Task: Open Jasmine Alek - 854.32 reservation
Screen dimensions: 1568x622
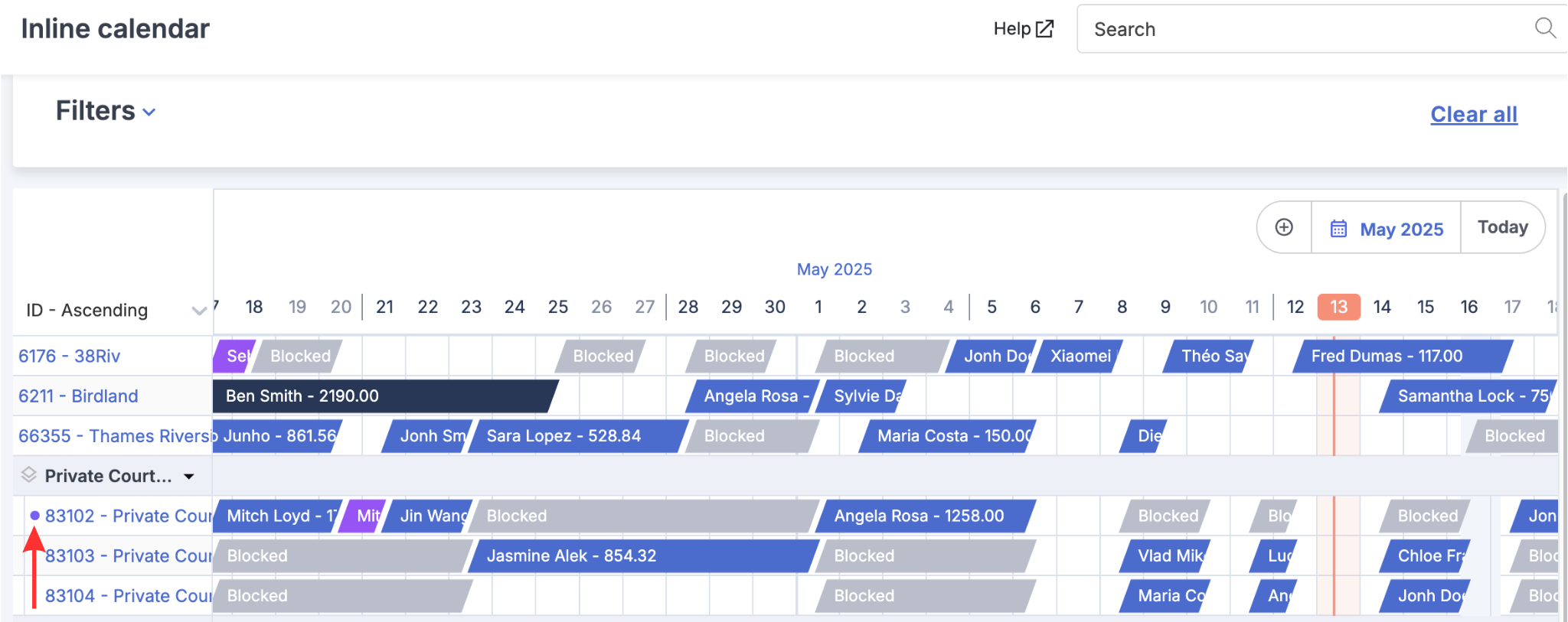Action: [x=643, y=555]
